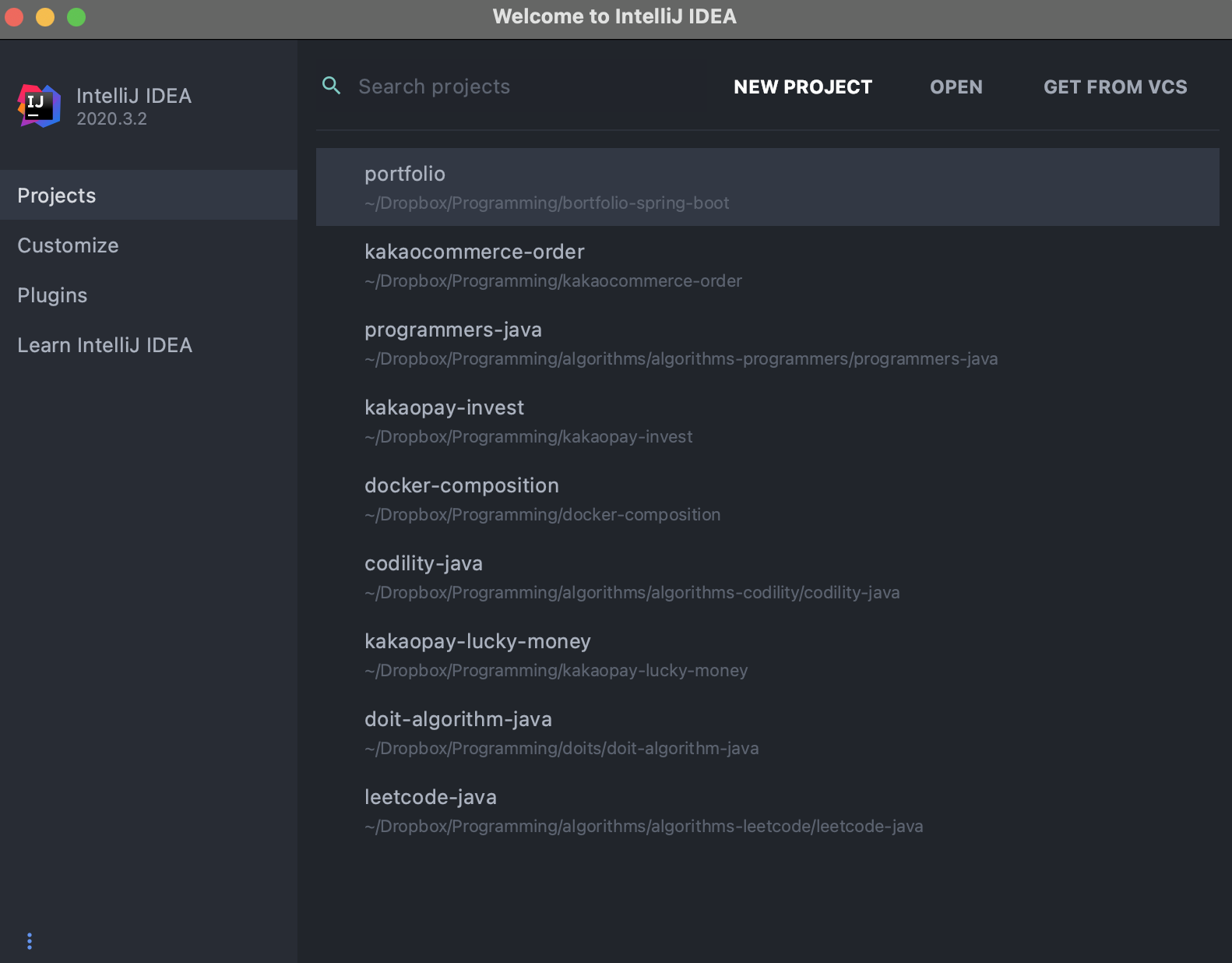
Task: Click the path ~/Dropbox/Programming/bortfolio-spring-boot
Action: pyautogui.click(x=547, y=203)
